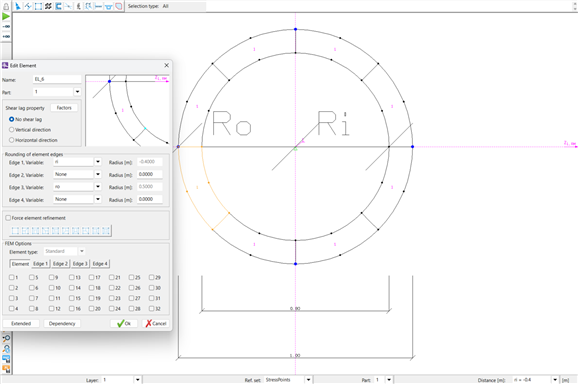Open Edge 3 Variable dropdown

tap(98, 187)
